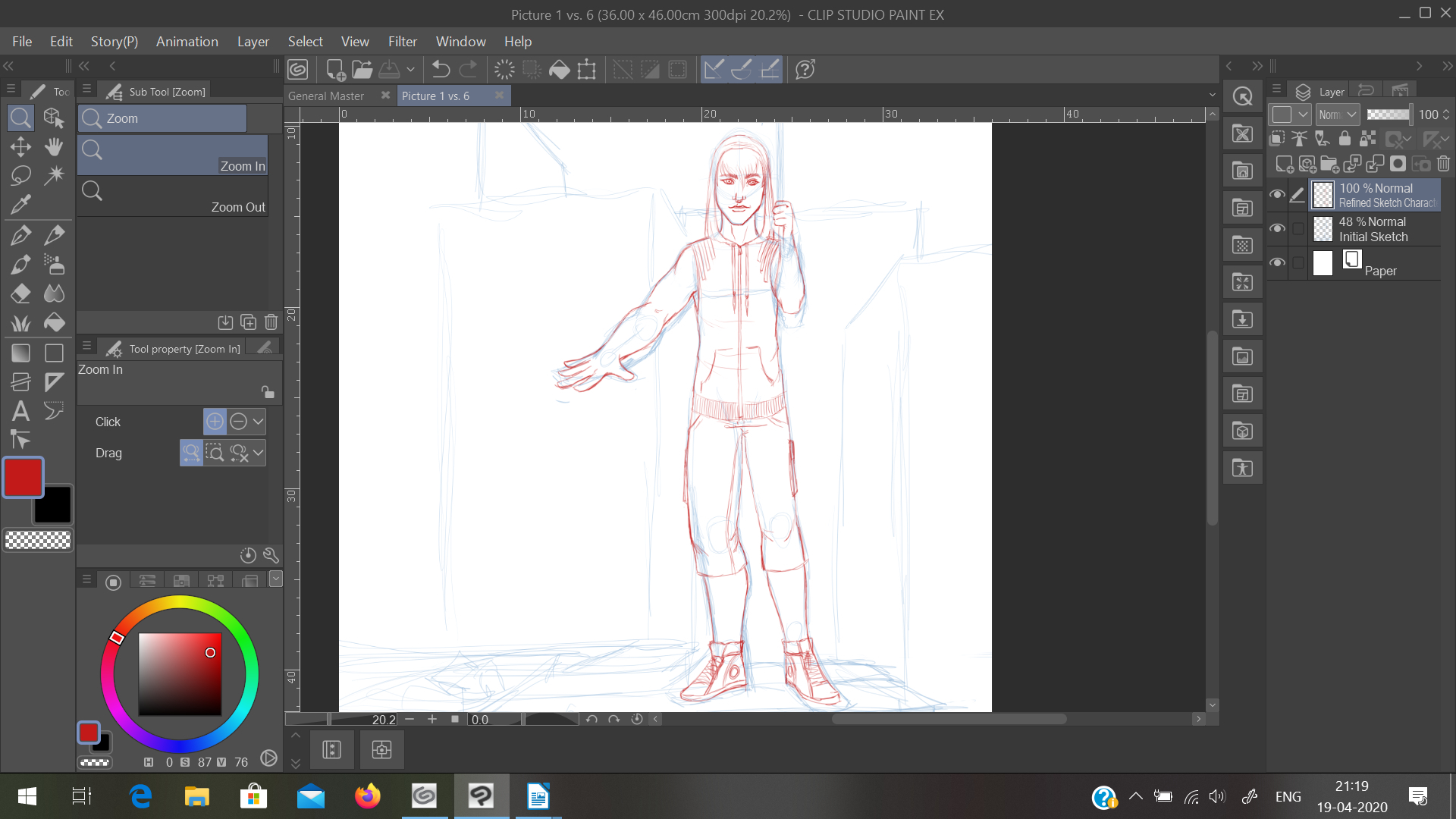Open the Filter menu
Viewport: 1456px width, 819px height.
[402, 42]
